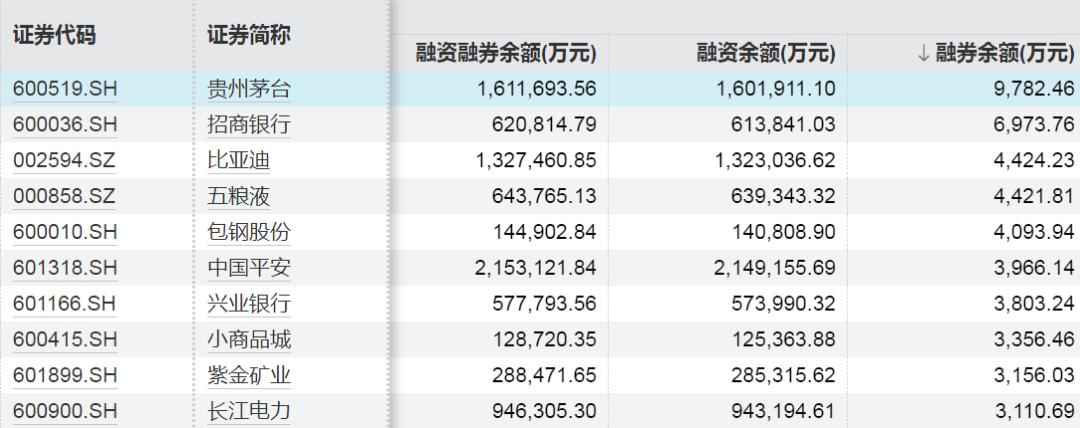This screenshot has width=1080, height=428.
Task: Click the value 1,601,911.10
Action: (x=775, y=89)
